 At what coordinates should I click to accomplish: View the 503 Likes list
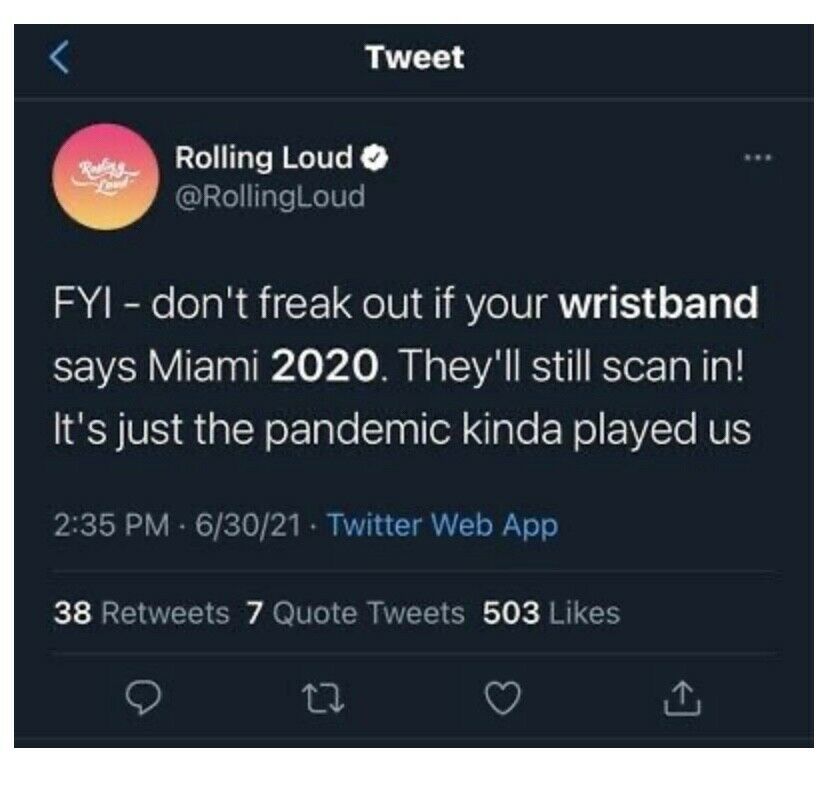(551, 613)
